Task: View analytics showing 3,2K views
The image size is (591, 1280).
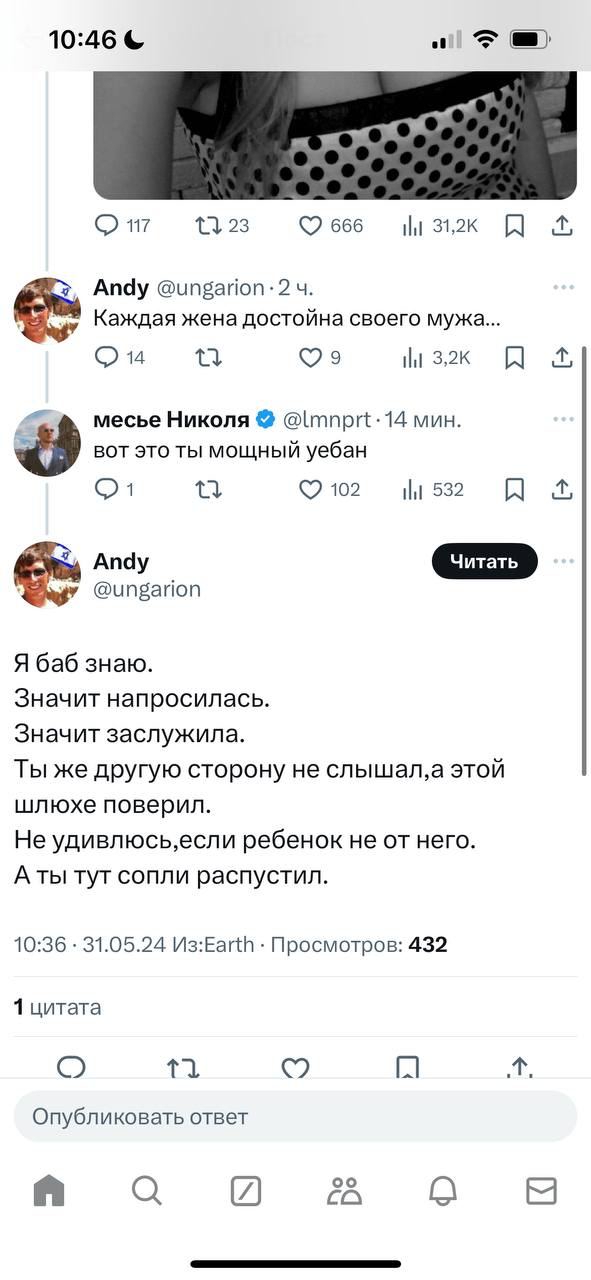Action: point(436,357)
